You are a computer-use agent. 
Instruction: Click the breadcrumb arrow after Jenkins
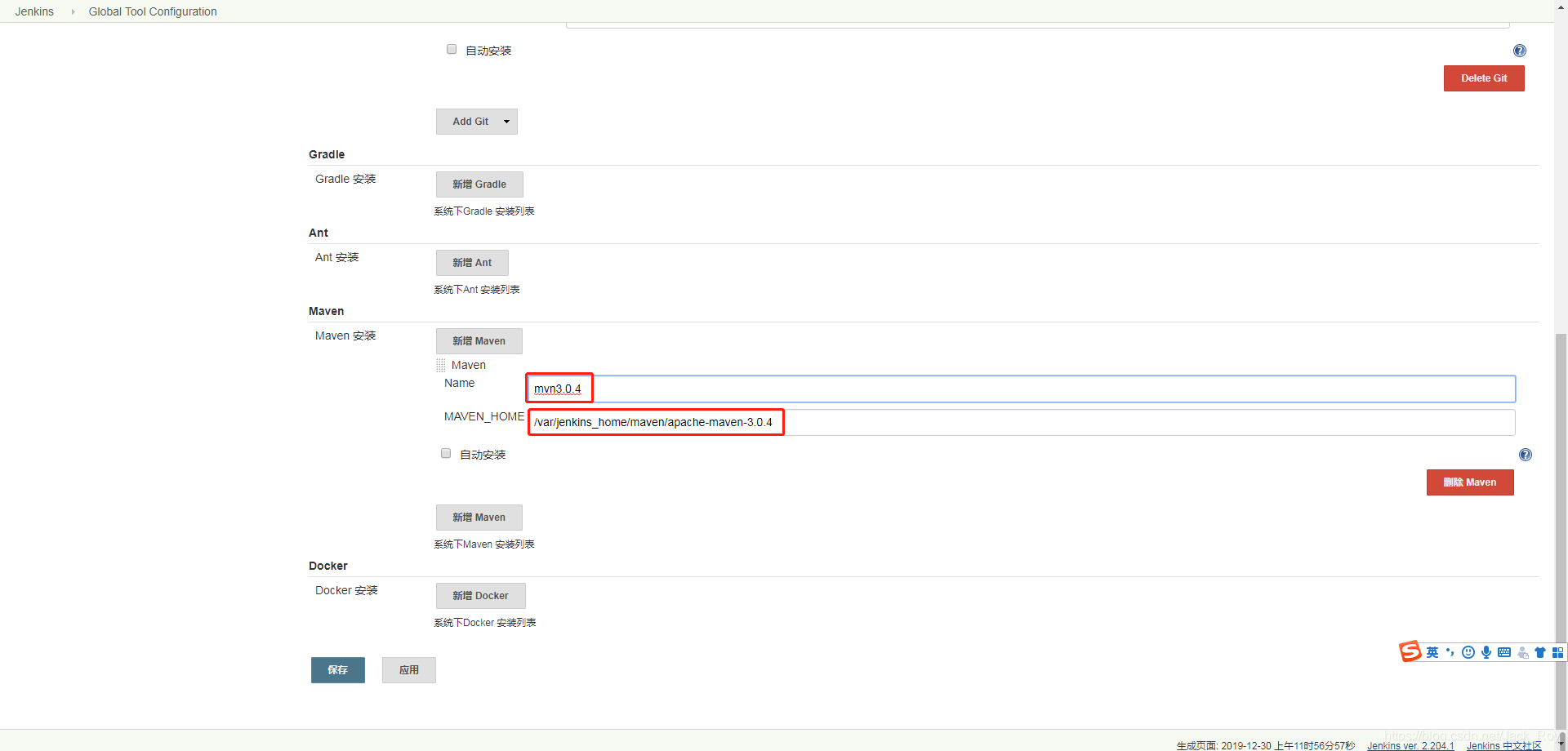click(x=73, y=11)
